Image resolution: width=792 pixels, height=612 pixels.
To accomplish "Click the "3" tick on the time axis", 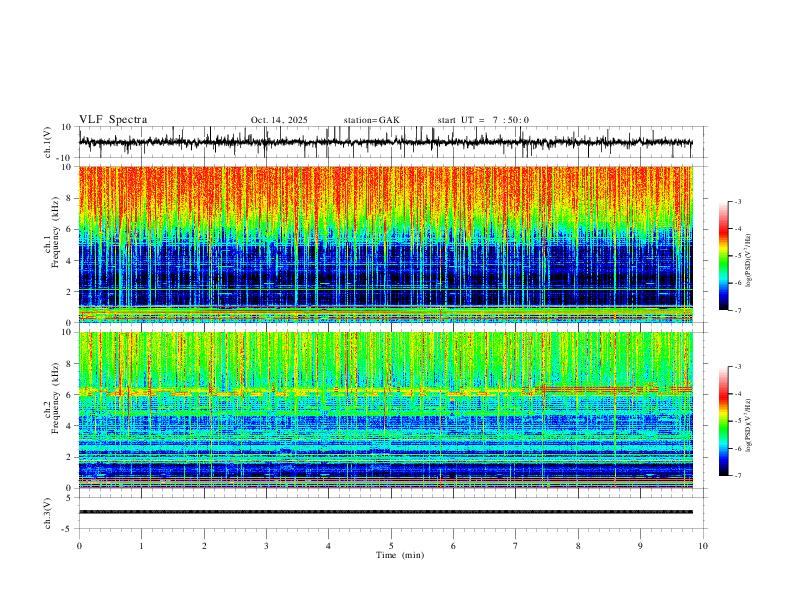I will pos(266,546).
